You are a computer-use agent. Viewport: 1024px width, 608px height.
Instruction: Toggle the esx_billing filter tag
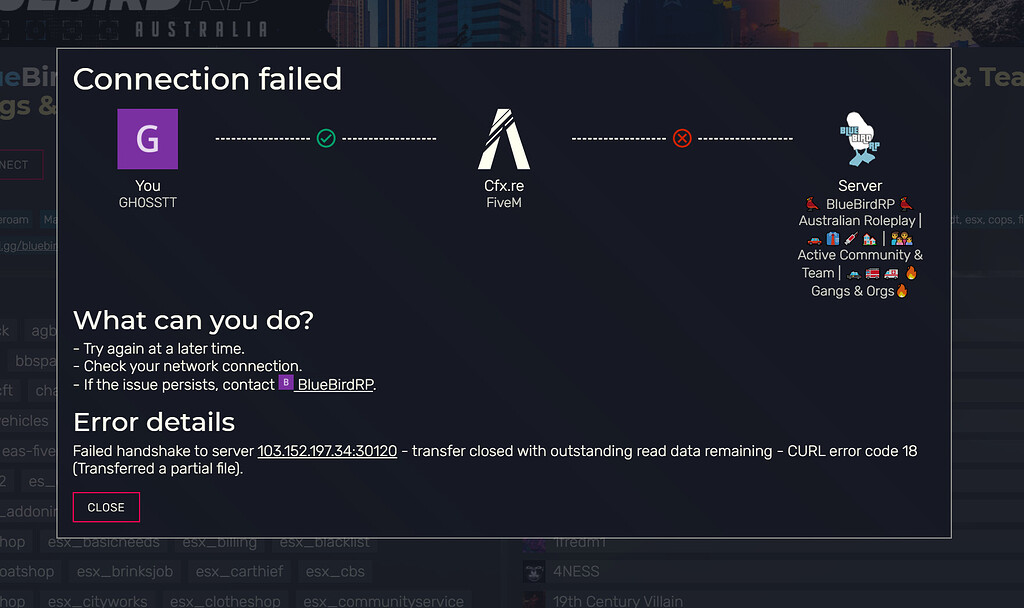pos(219,541)
